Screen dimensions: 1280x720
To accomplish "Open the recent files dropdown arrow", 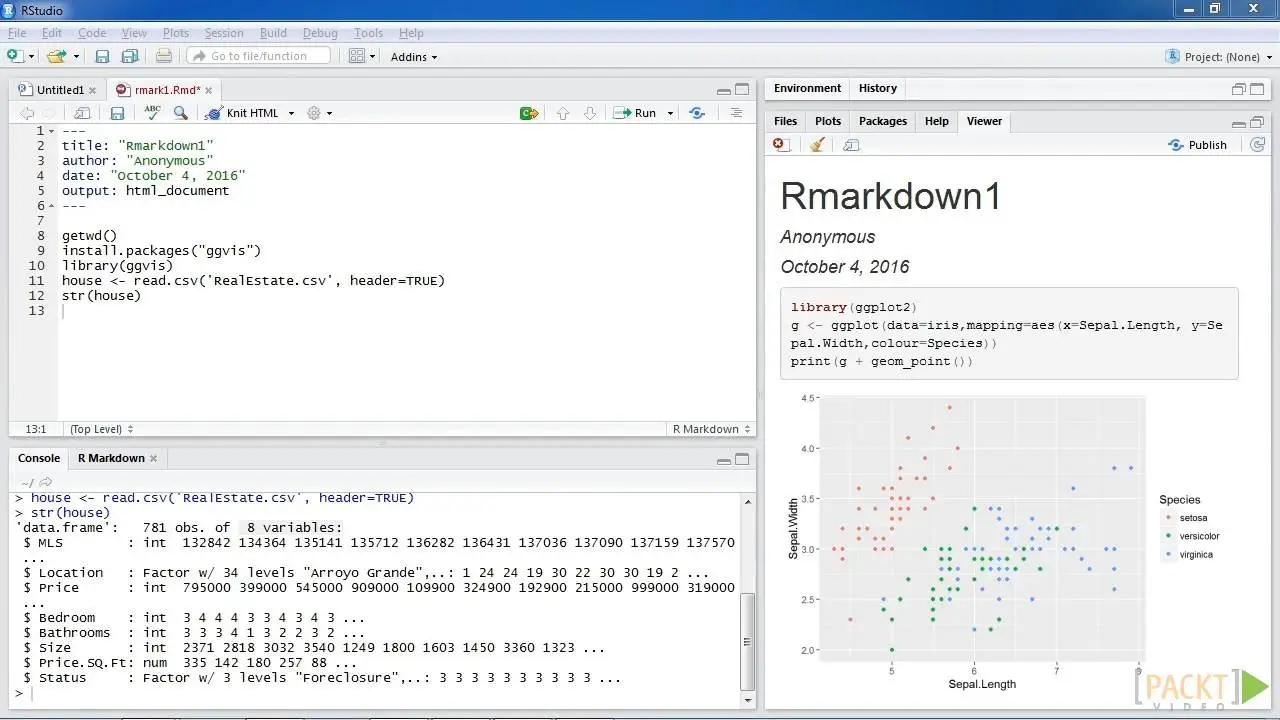I will coord(74,57).
